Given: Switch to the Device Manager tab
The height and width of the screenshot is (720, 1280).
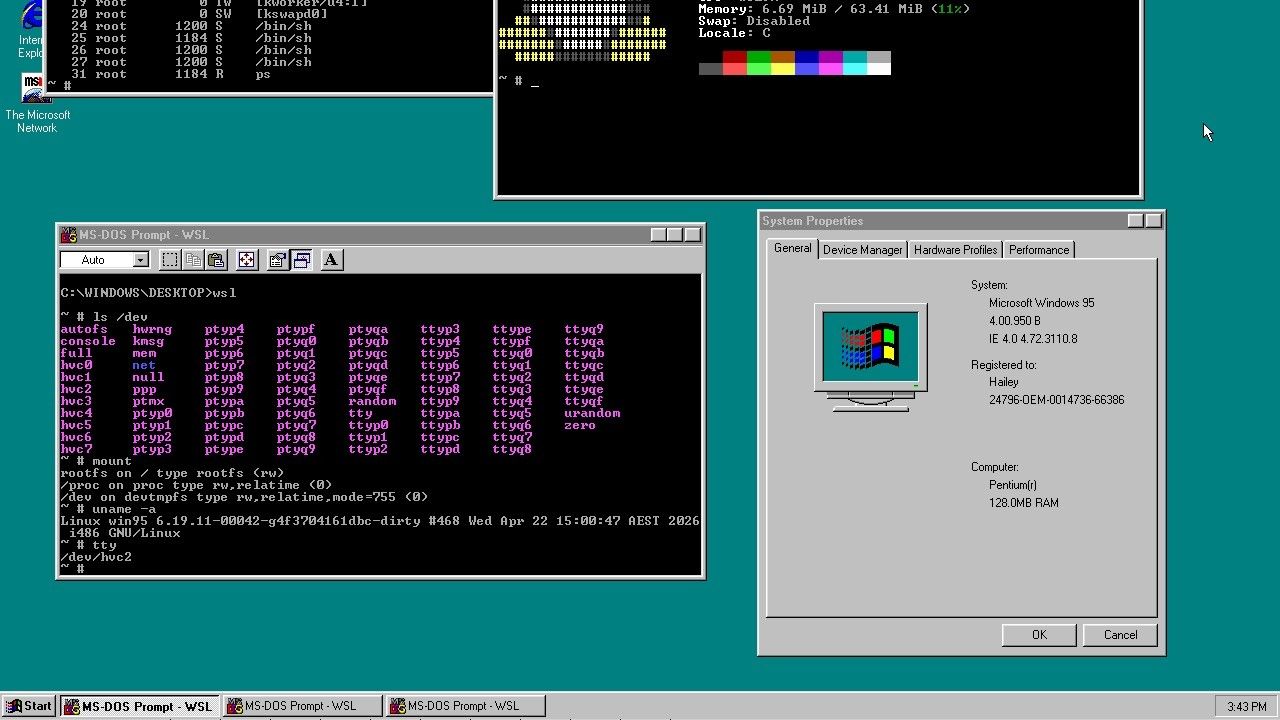Looking at the screenshot, I should [862, 249].
